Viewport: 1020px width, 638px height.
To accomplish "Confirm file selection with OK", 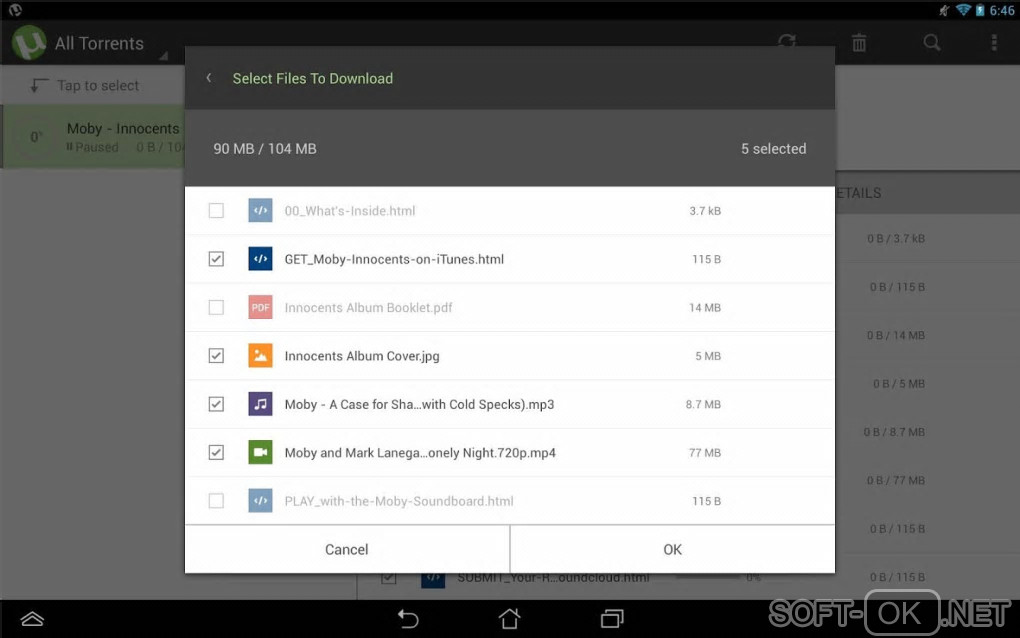I will coord(673,550).
